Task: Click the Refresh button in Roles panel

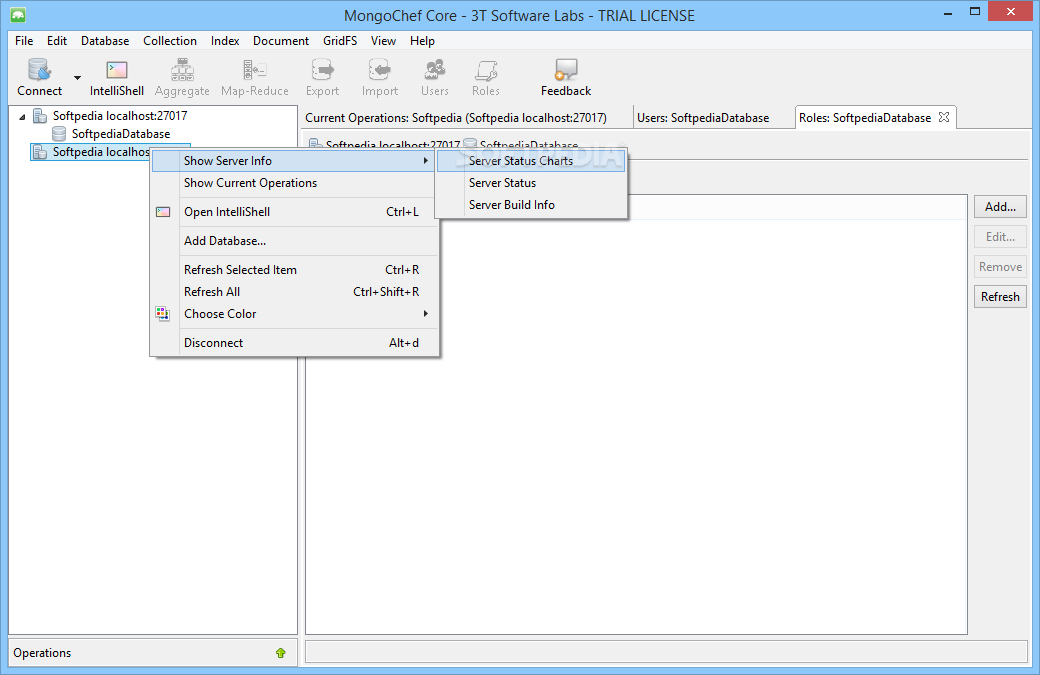Action: tap(1000, 296)
